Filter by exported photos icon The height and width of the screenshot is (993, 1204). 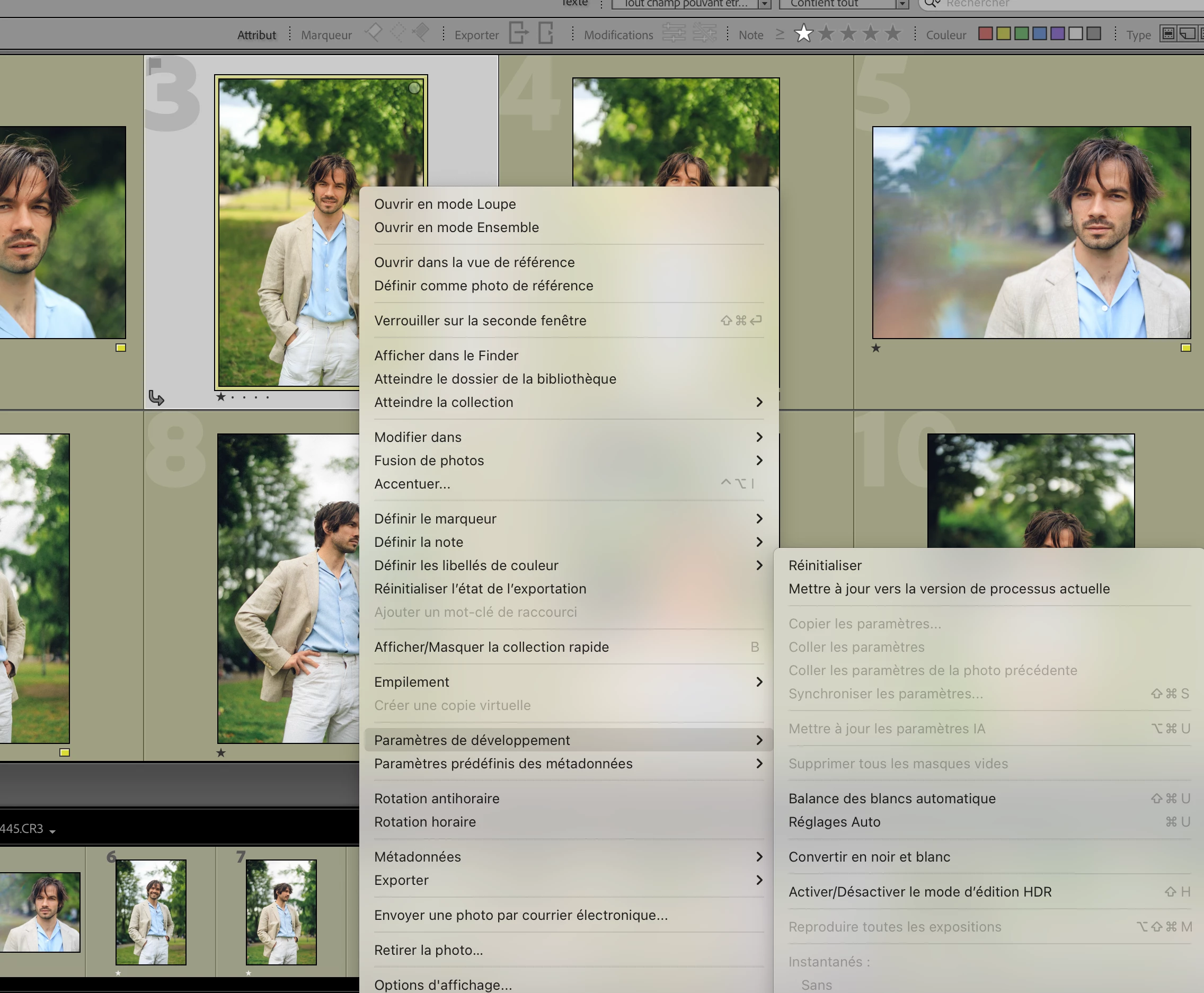point(518,33)
